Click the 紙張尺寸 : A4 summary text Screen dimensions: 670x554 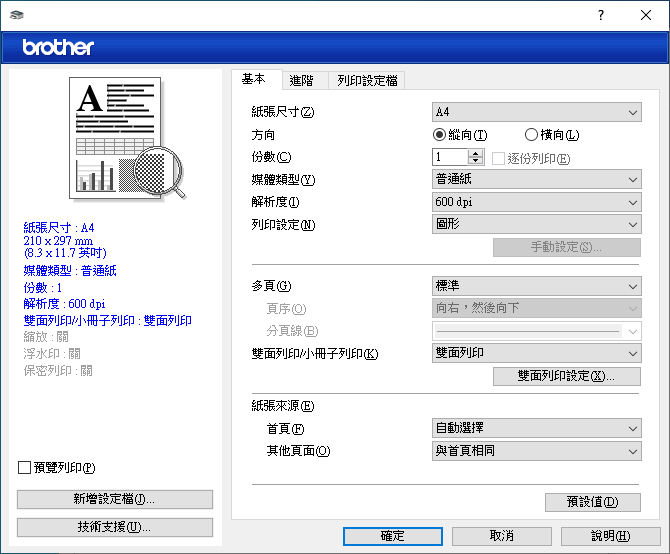click(59, 227)
